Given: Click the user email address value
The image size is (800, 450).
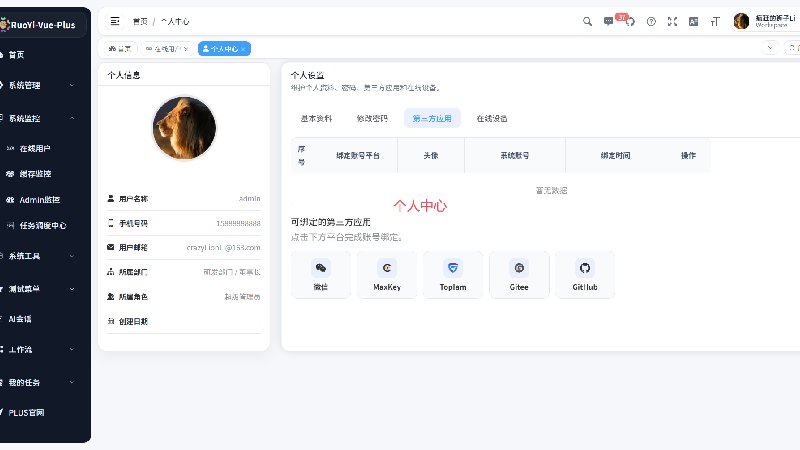Looking at the screenshot, I should pos(223,247).
